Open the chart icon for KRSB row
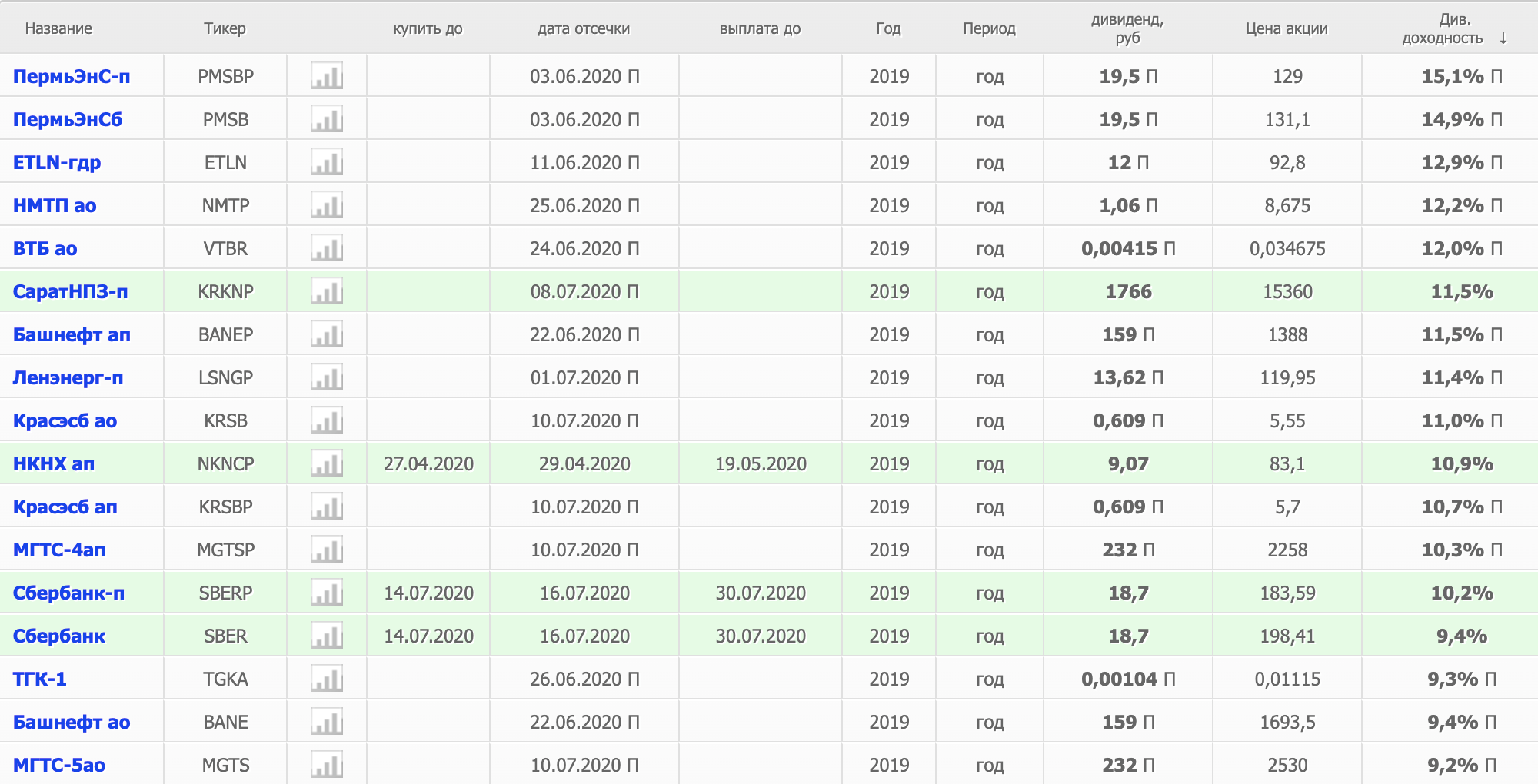Image resolution: width=1538 pixels, height=784 pixels. pos(327,420)
